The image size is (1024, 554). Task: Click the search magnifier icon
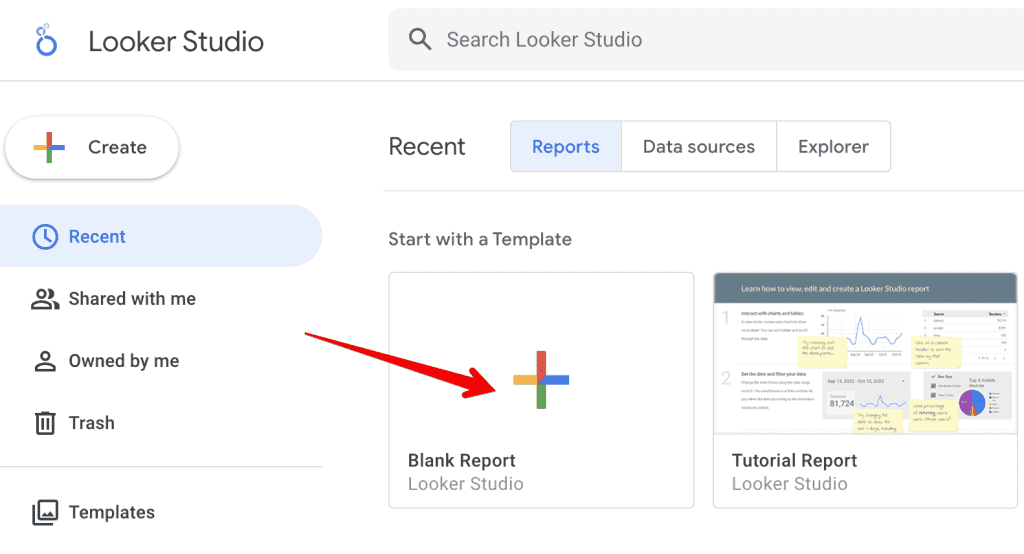tap(420, 39)
